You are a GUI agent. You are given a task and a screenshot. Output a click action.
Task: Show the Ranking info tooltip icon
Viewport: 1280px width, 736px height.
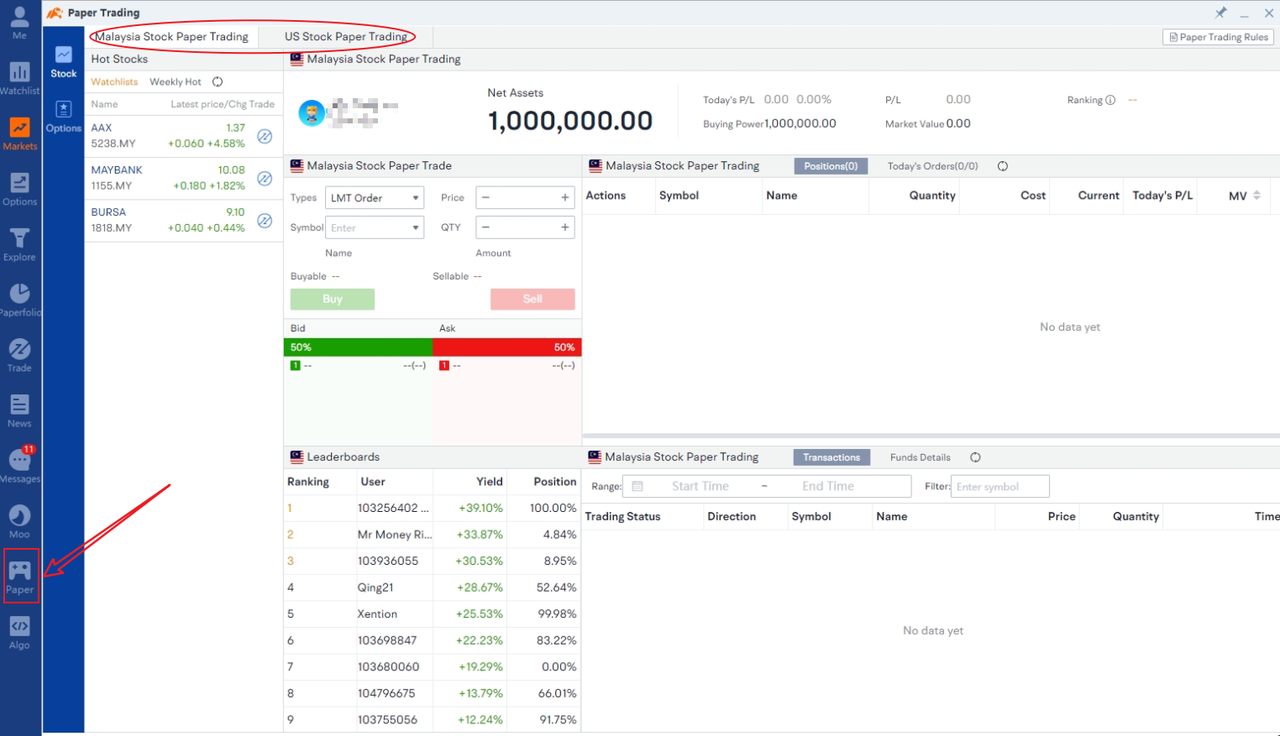[1110, 100]
